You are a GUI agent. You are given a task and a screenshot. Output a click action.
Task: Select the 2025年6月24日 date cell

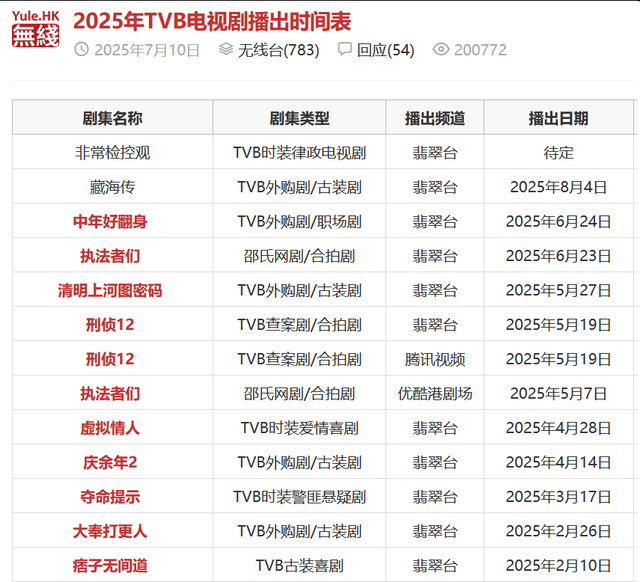point(558,222)
